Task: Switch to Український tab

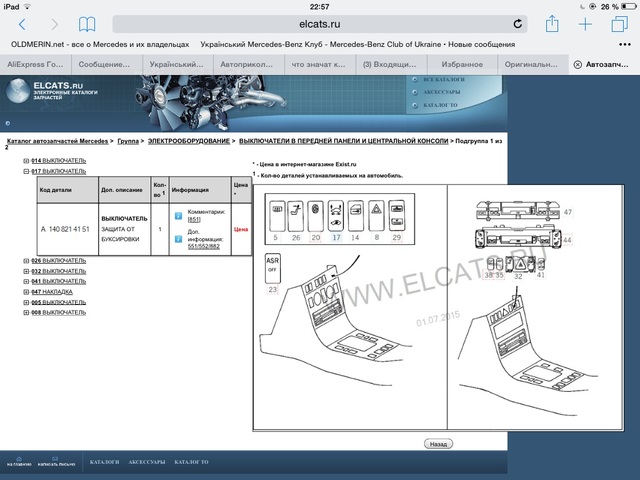Action: (178, 64)
